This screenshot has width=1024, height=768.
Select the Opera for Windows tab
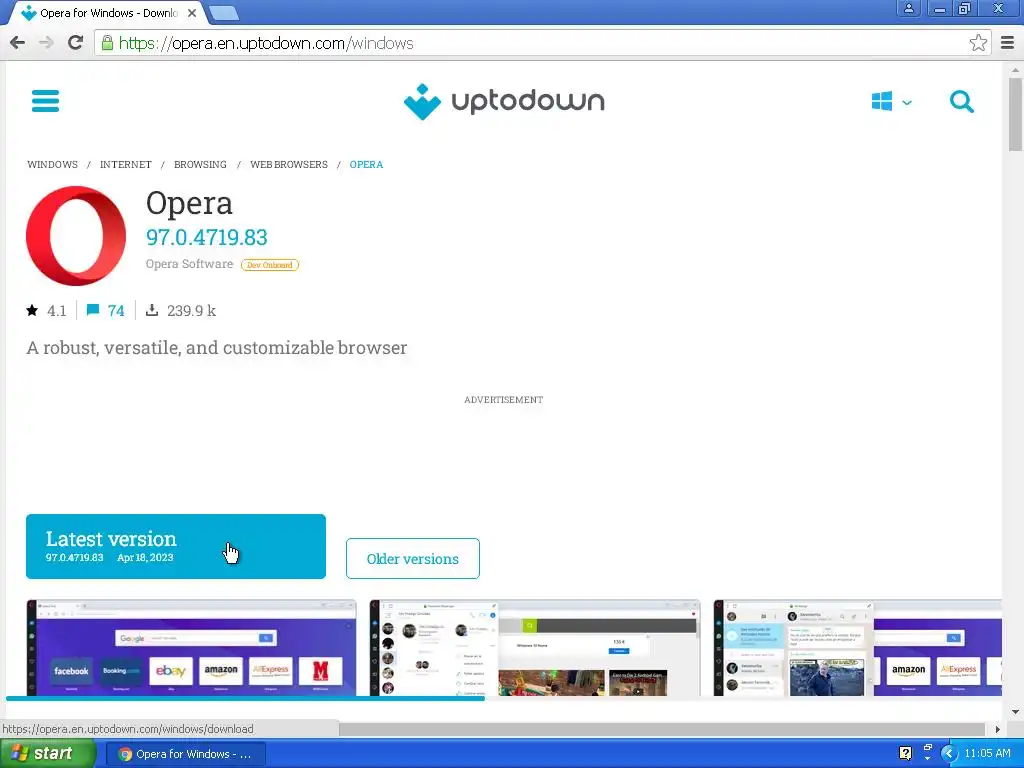[x=108, y=13]
